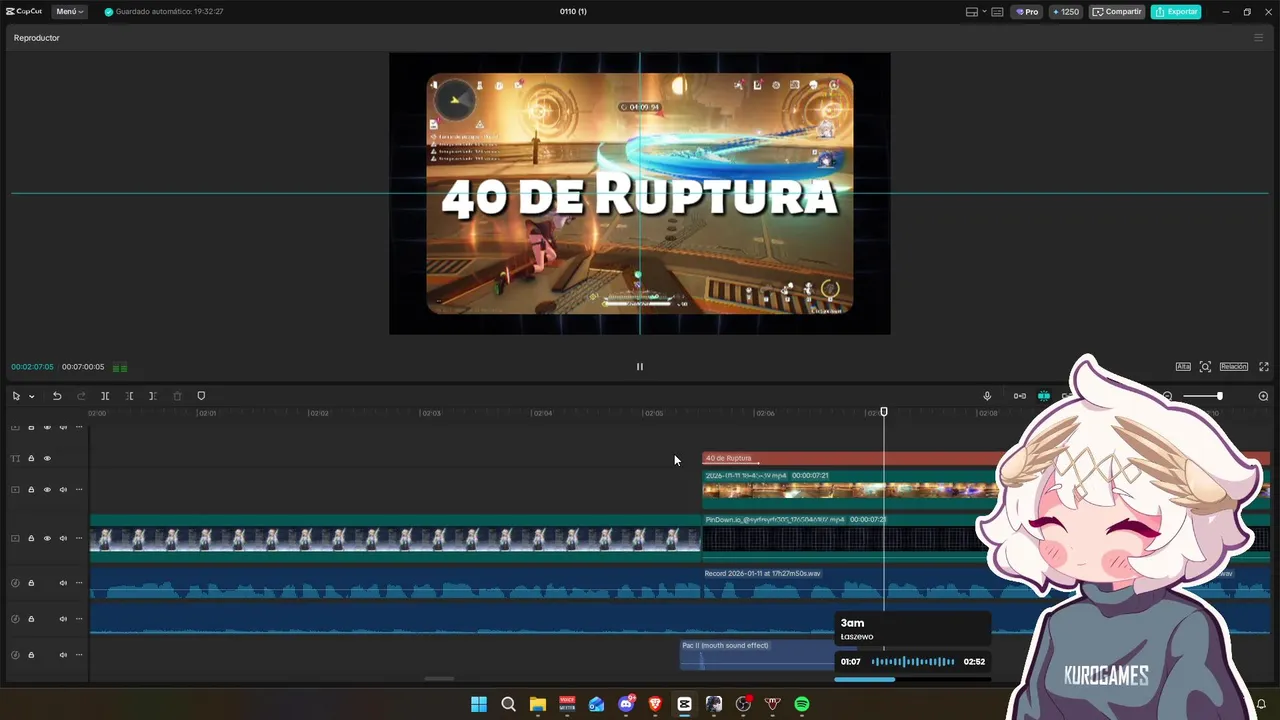Open the Reproductor panel hamburger menu
Image resolution: width=1280 pixels, height=720 pixels.
coord(1258,38)
